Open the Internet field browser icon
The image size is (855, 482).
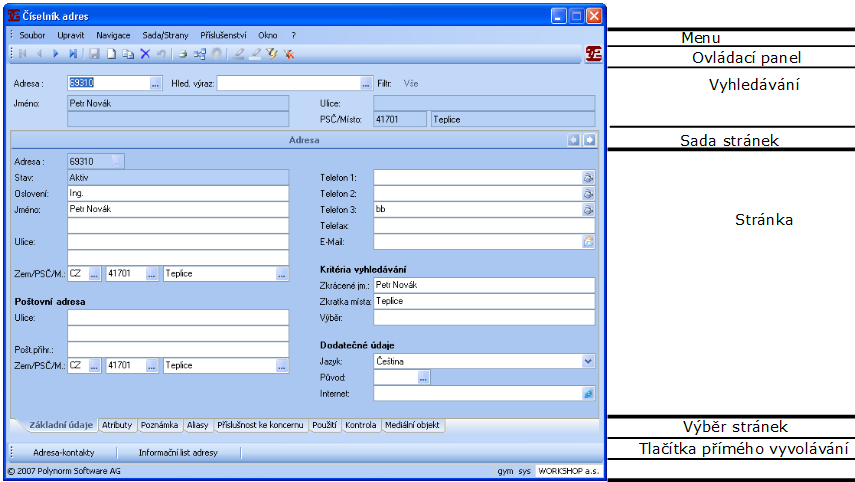pos(588,394)
